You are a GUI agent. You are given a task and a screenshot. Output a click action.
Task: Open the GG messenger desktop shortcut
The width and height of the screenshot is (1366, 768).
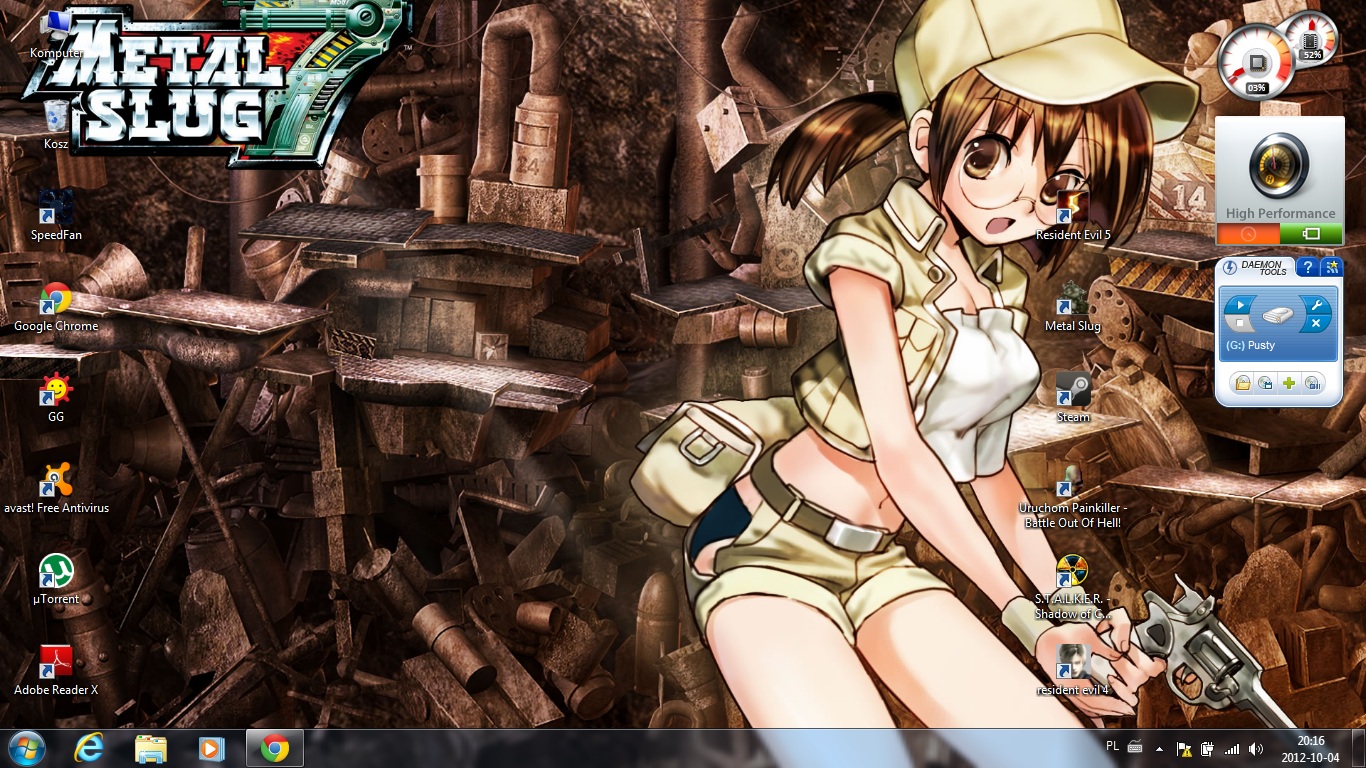pos(56,392)
